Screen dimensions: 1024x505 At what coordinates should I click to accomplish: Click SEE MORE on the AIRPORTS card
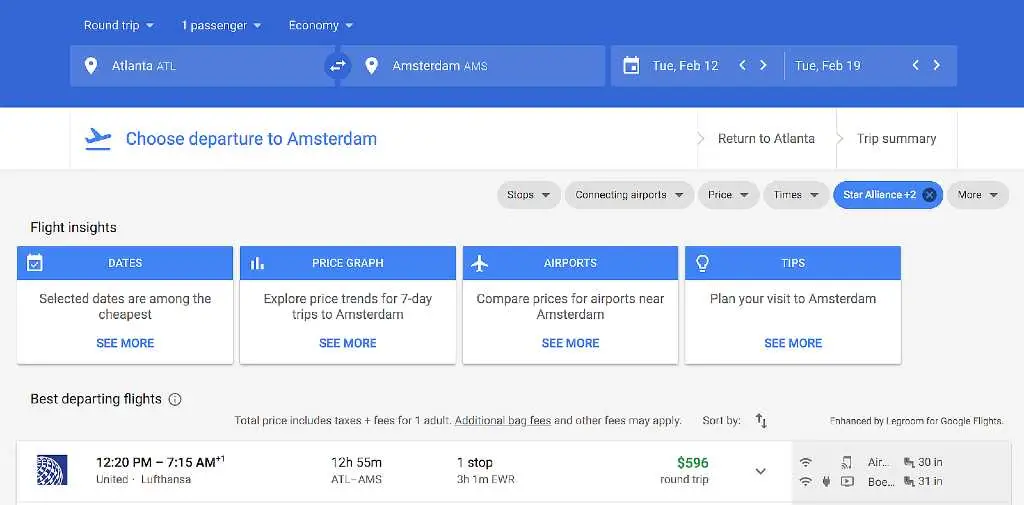pyautogui.click(x=570, y=343)
